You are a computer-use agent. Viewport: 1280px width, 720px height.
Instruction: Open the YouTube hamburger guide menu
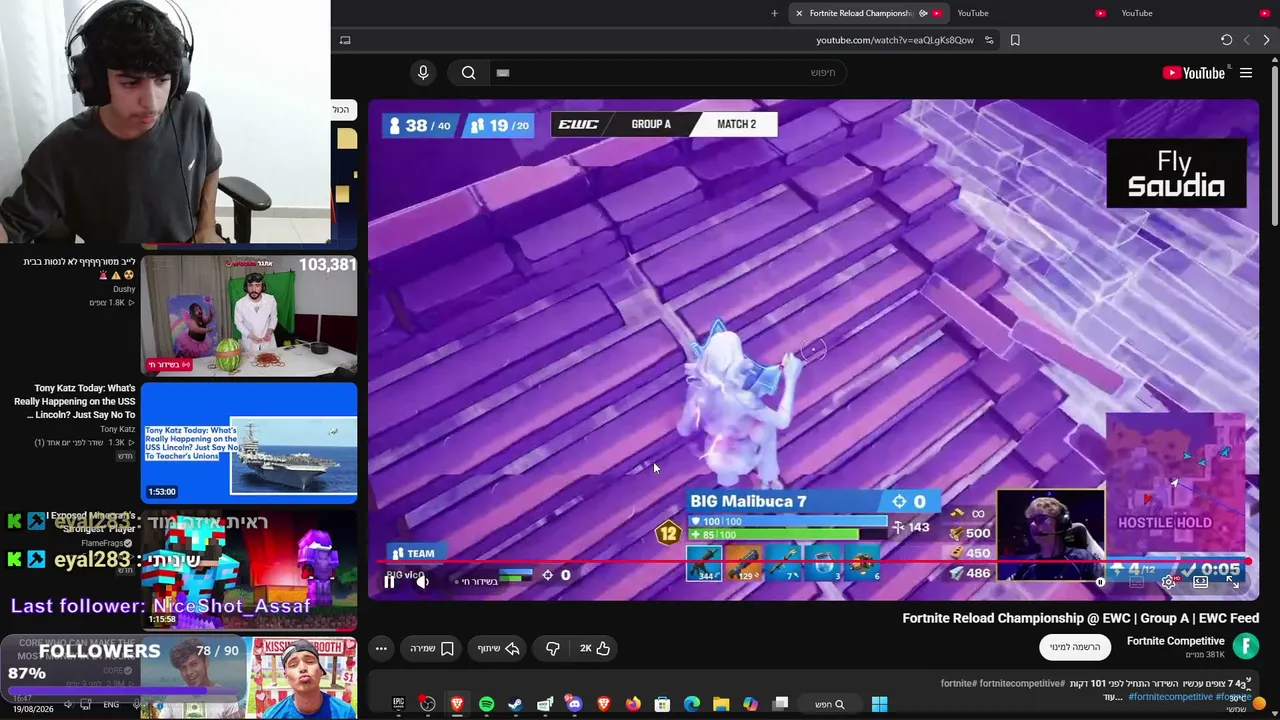[x=1246, y=72]
